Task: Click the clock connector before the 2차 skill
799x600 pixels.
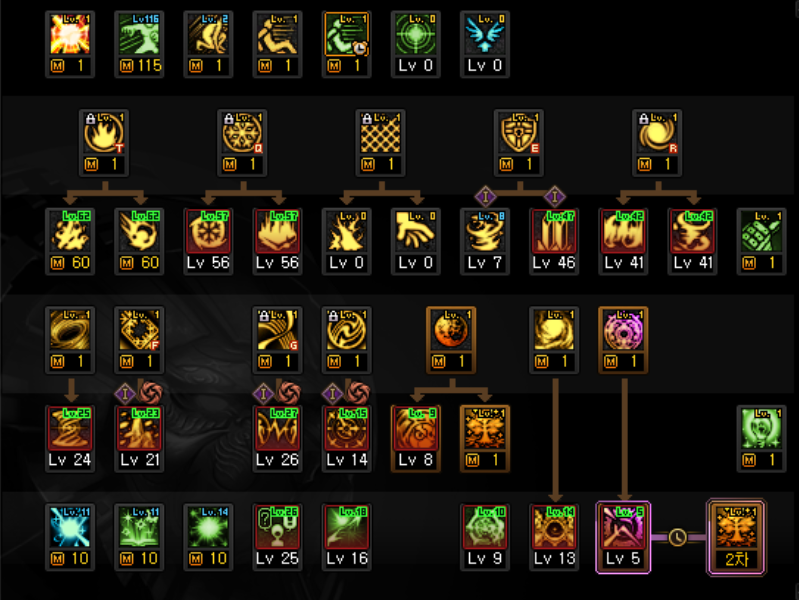Action: click(678, 537)
